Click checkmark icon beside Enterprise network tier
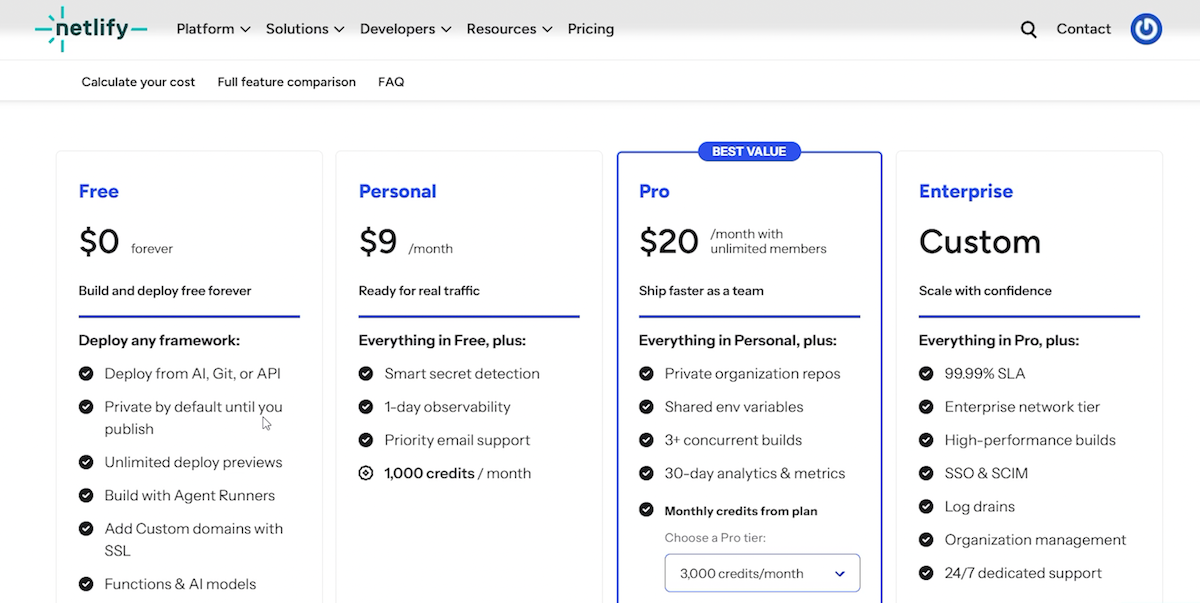Image resolution: width=1200 pixels, height=603 pixels. [926, 407]
